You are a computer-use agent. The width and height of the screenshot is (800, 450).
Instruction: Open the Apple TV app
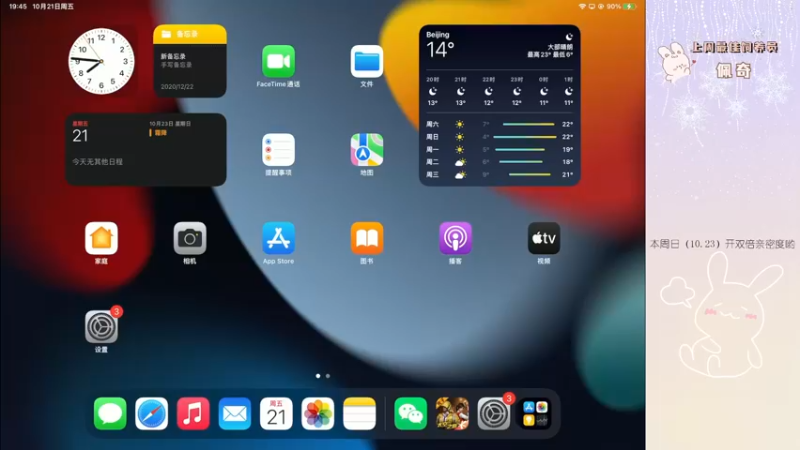coord(543,238)
